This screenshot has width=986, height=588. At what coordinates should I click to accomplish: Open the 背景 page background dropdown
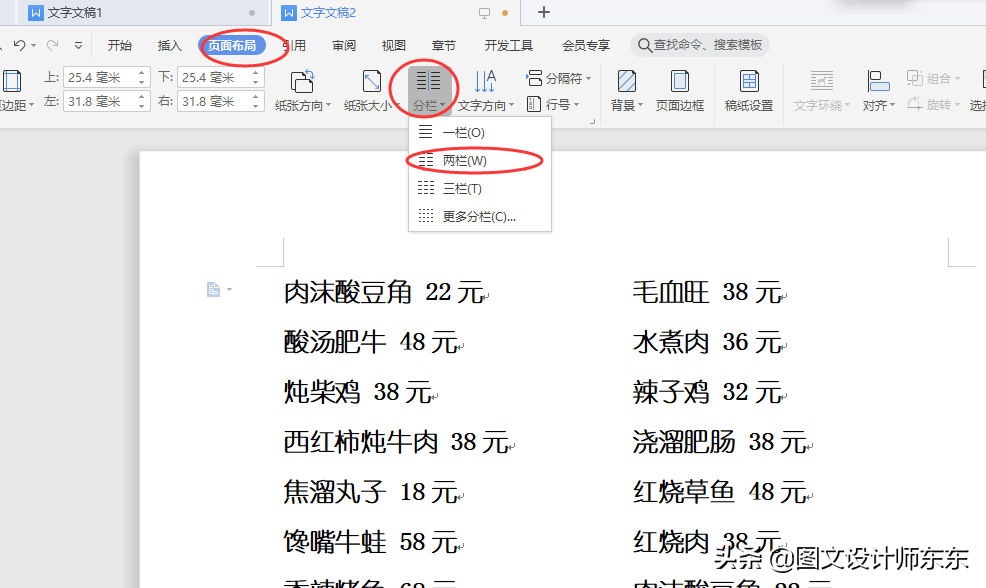tap(626, 91)
